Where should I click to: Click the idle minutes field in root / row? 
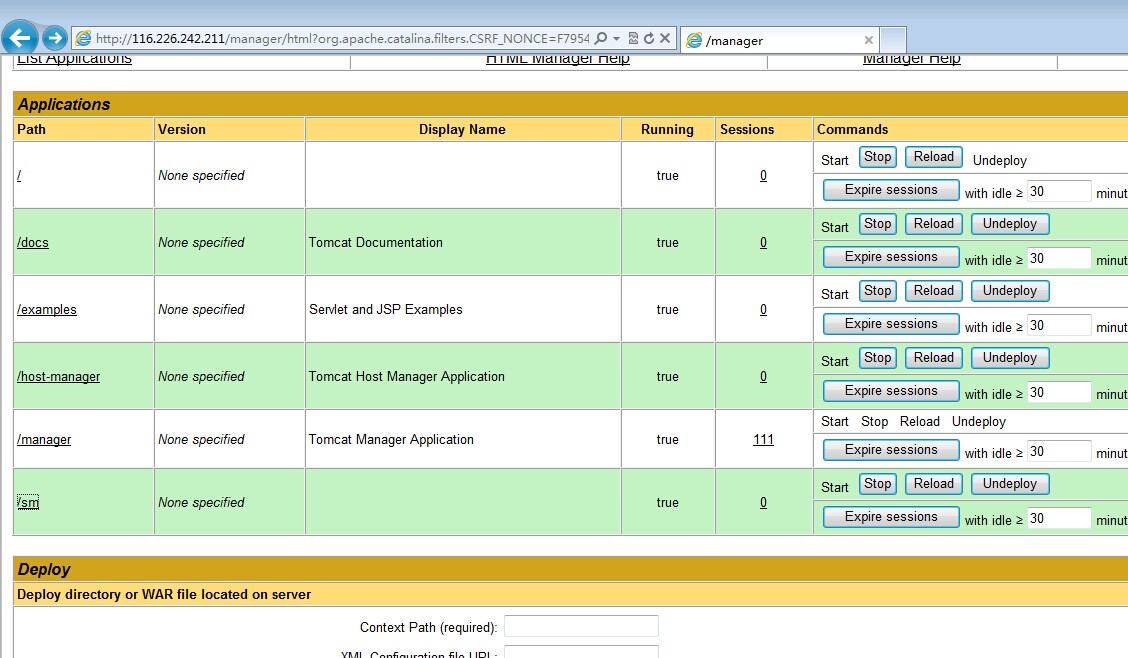click(x=1059, y=191)
